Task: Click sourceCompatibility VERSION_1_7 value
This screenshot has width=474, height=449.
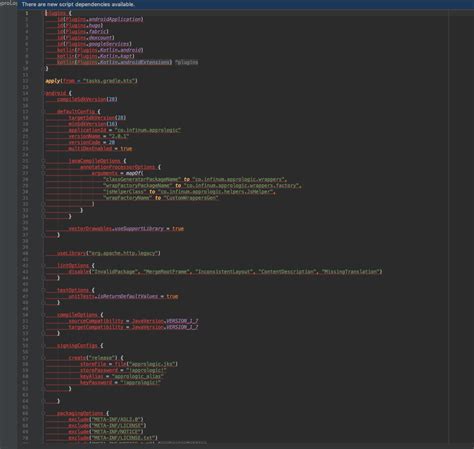Action: tap(182, 321)
